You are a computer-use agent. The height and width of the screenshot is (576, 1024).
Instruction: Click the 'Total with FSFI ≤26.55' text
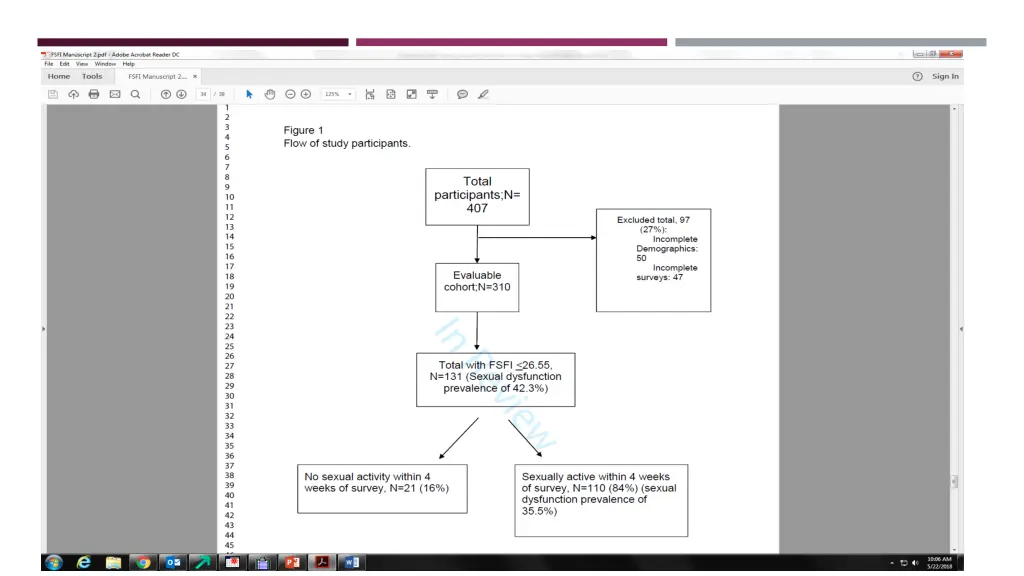coord(496,365)
